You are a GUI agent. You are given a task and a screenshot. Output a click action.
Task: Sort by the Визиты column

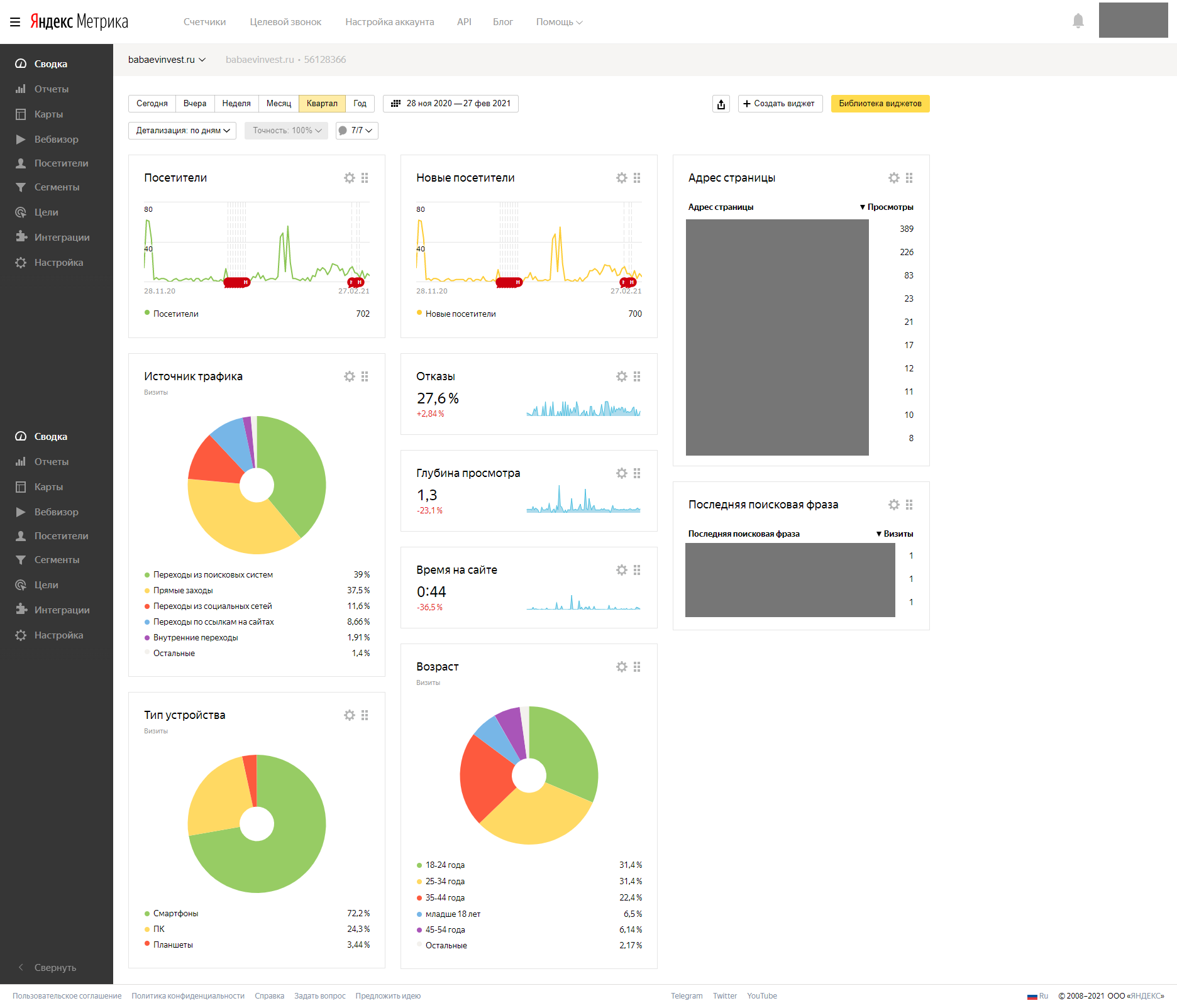pyautogui.click(x=895, y=534)
